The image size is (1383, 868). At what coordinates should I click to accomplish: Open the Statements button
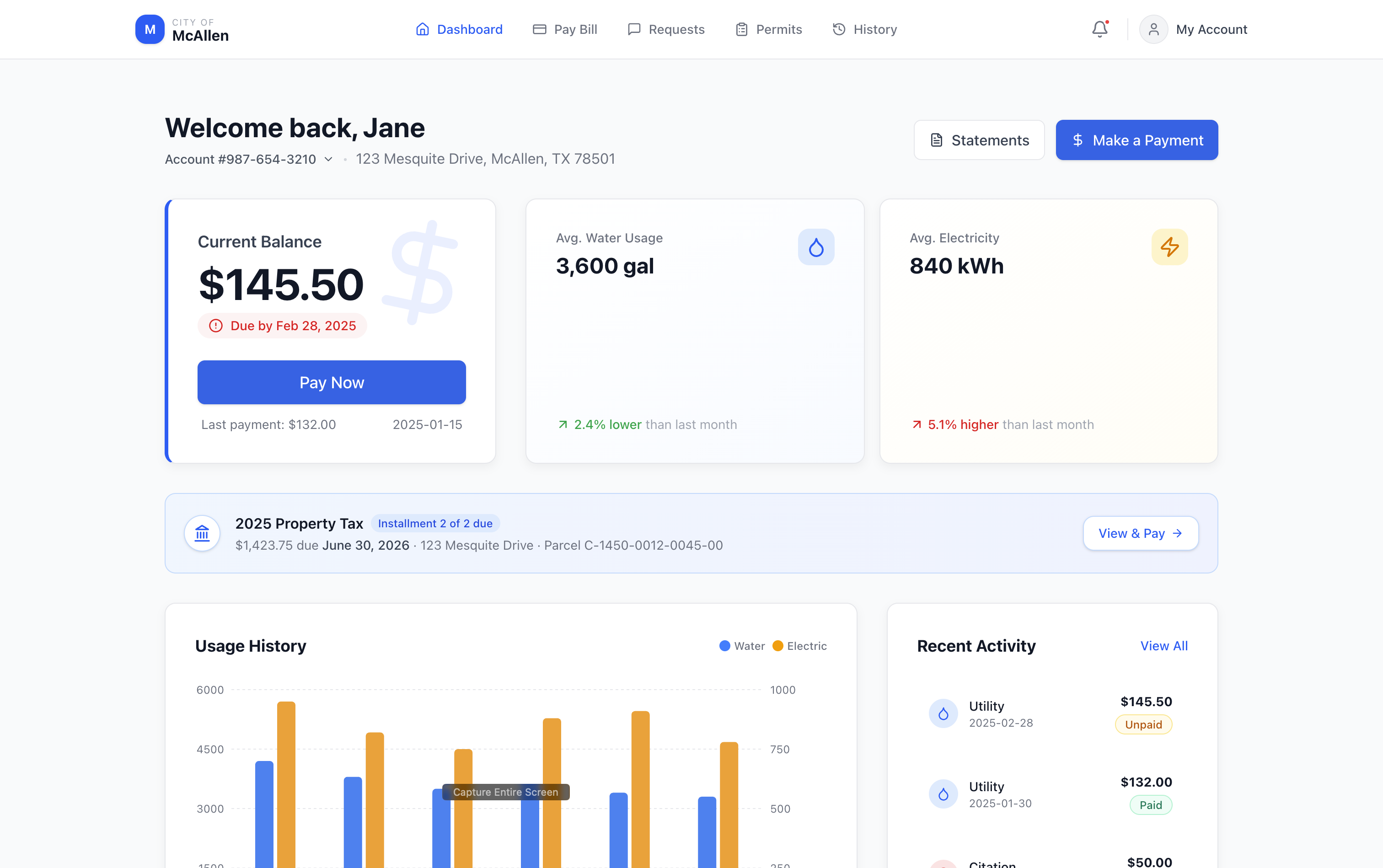coord(979,140)
